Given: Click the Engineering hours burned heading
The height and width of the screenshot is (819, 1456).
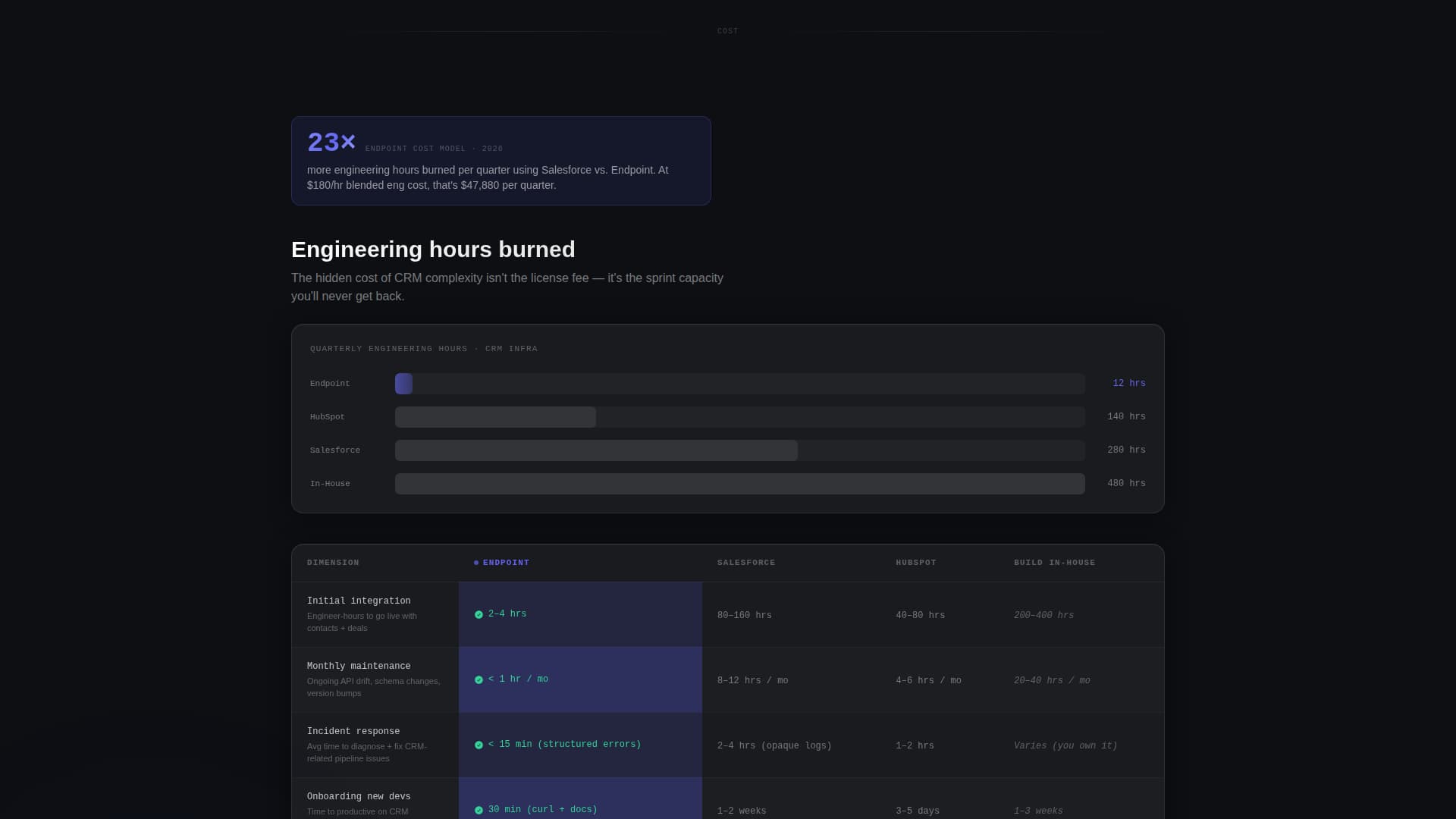Looking at the screenshot, I should point(433,249).
